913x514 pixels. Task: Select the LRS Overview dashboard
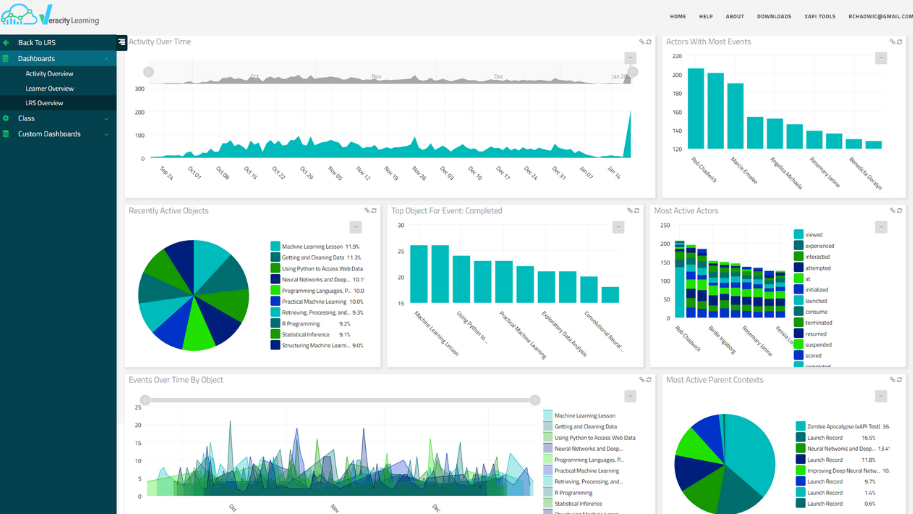coord(44,103)
